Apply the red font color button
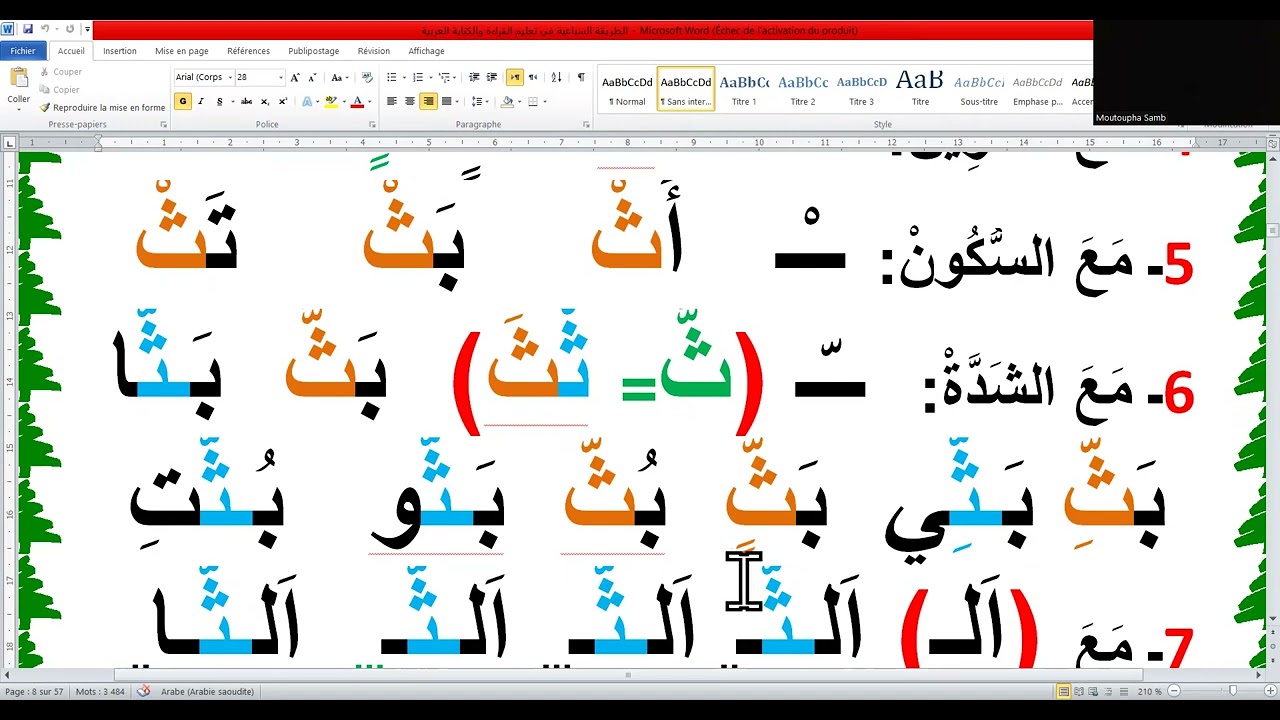Viewport: 1280px width, 720px height. (x=357, y=101)
